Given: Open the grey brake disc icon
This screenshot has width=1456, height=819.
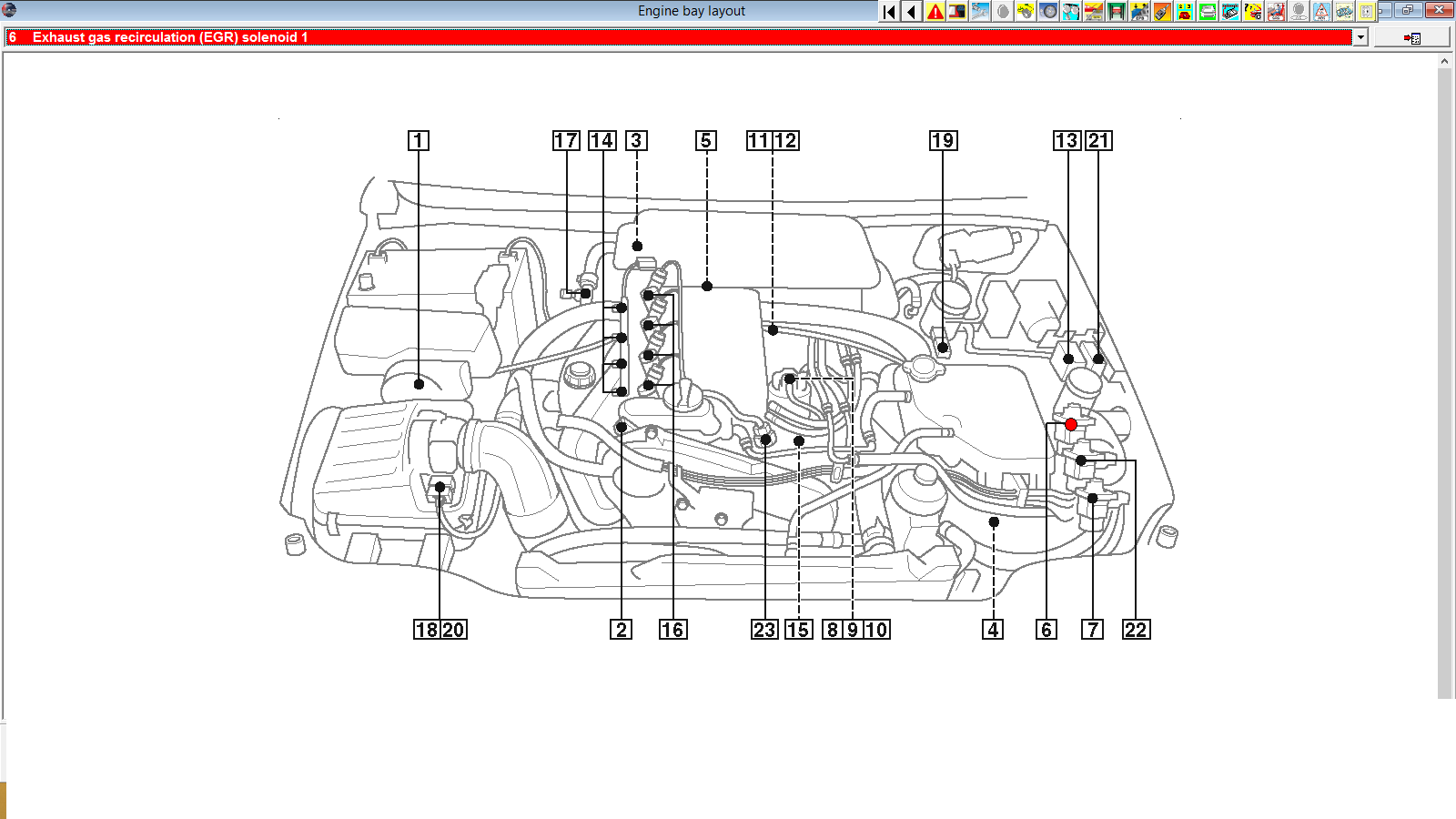Looking at the screenshot, I should click(x=1299, y=12).
